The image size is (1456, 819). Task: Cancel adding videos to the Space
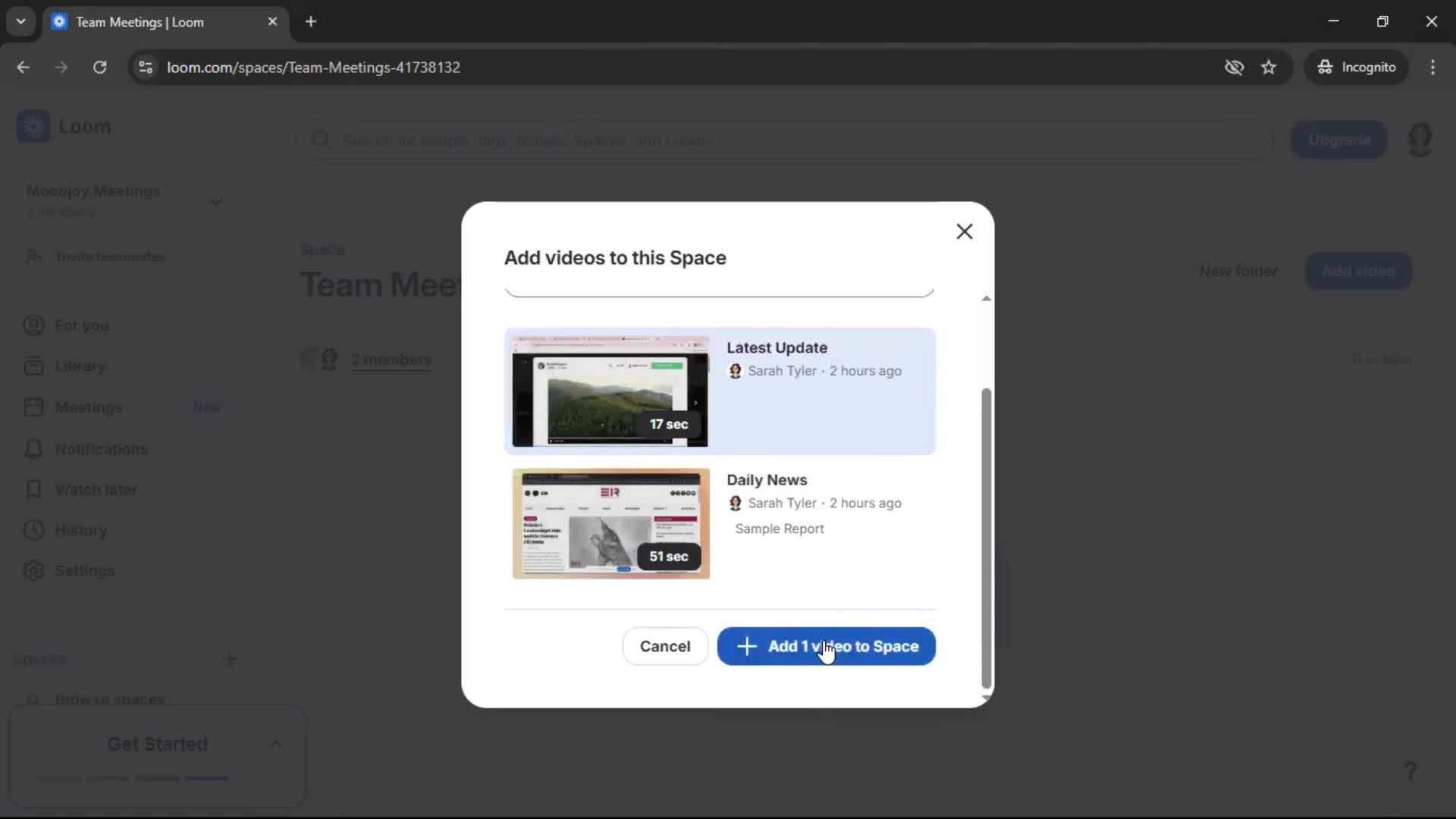(664, 646)
